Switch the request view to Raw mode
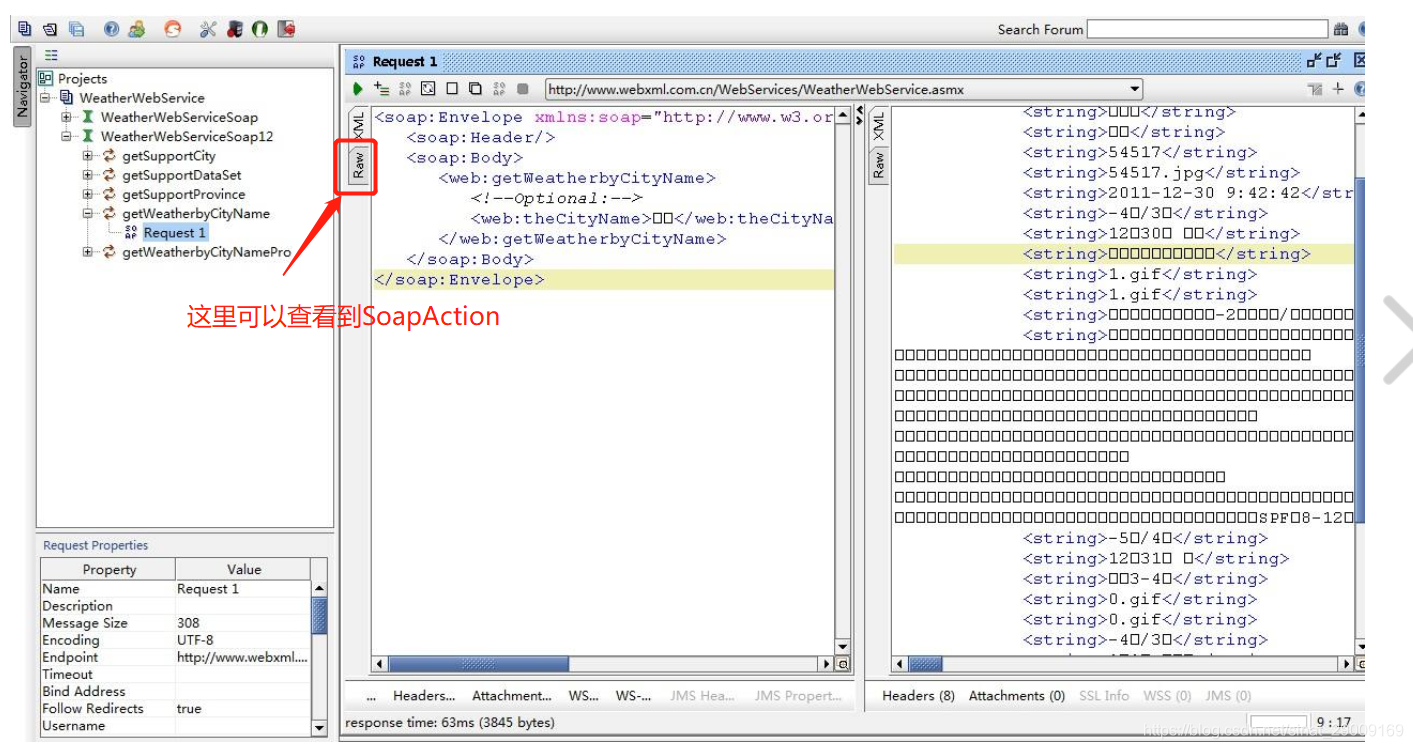 [x=357, y=163]
